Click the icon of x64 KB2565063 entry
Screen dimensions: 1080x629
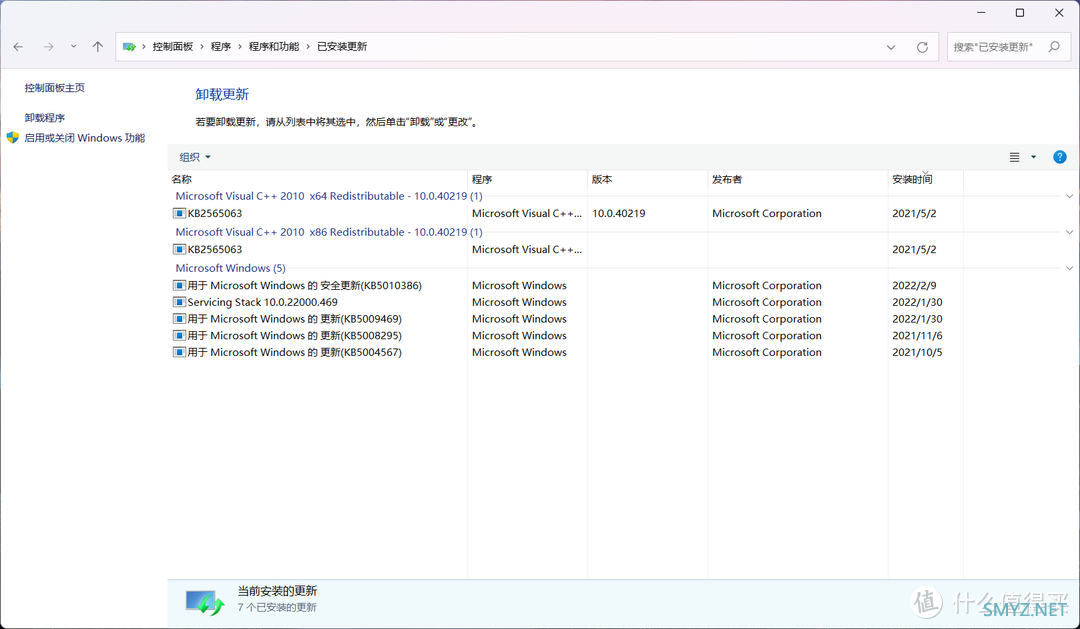pyautogui.click(x=179, y=214)
